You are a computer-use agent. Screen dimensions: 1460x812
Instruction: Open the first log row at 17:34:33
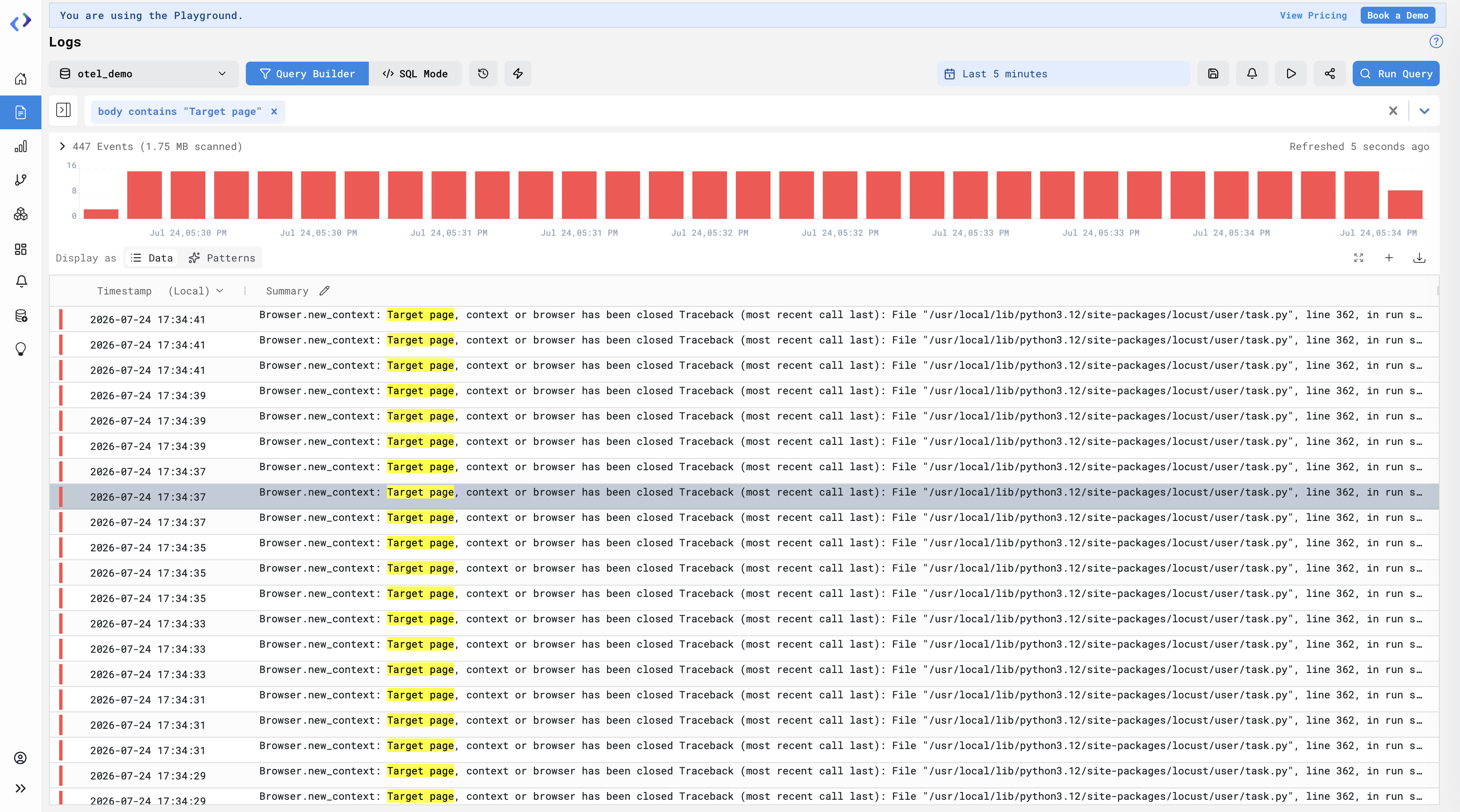click(x=744, y=623)
